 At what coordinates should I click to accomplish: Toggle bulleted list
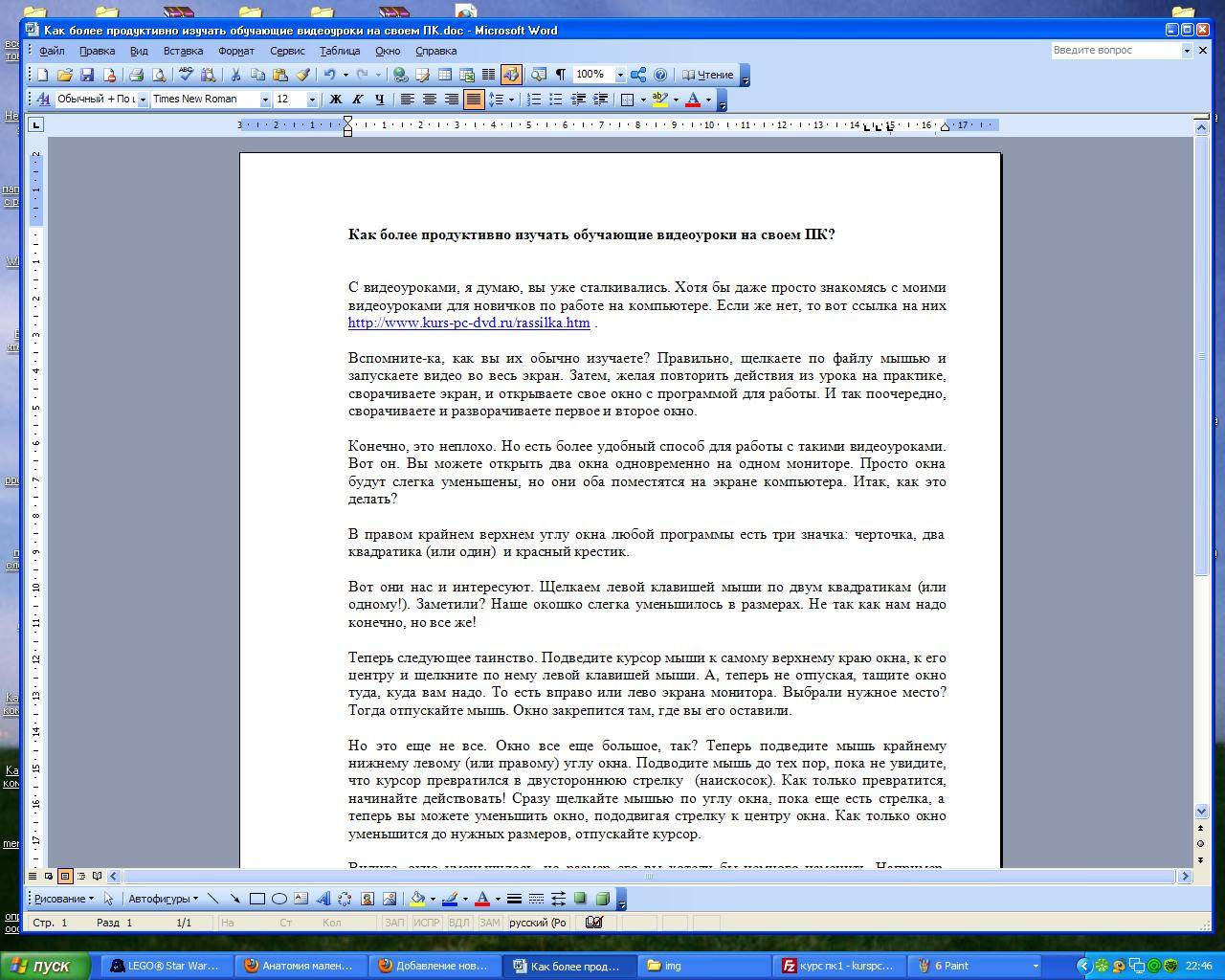pos(556,99)
